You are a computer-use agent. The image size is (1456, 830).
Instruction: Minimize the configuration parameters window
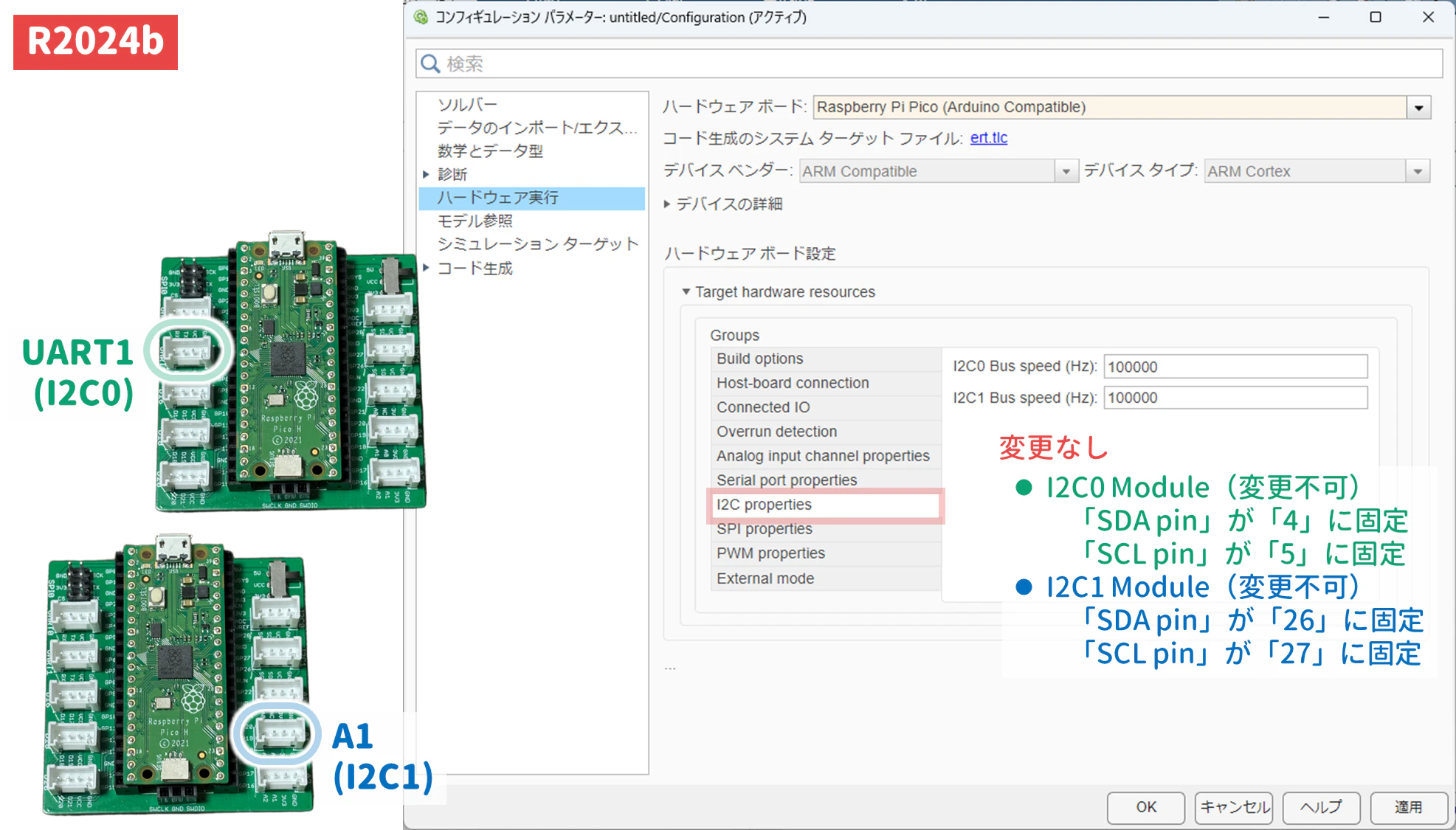tap(1324, 17)
